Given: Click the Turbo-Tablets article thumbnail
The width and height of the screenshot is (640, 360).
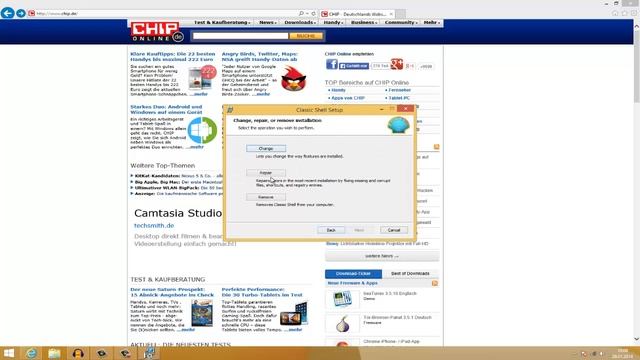Looking at the screenshot, I should (x=293, y=313).
